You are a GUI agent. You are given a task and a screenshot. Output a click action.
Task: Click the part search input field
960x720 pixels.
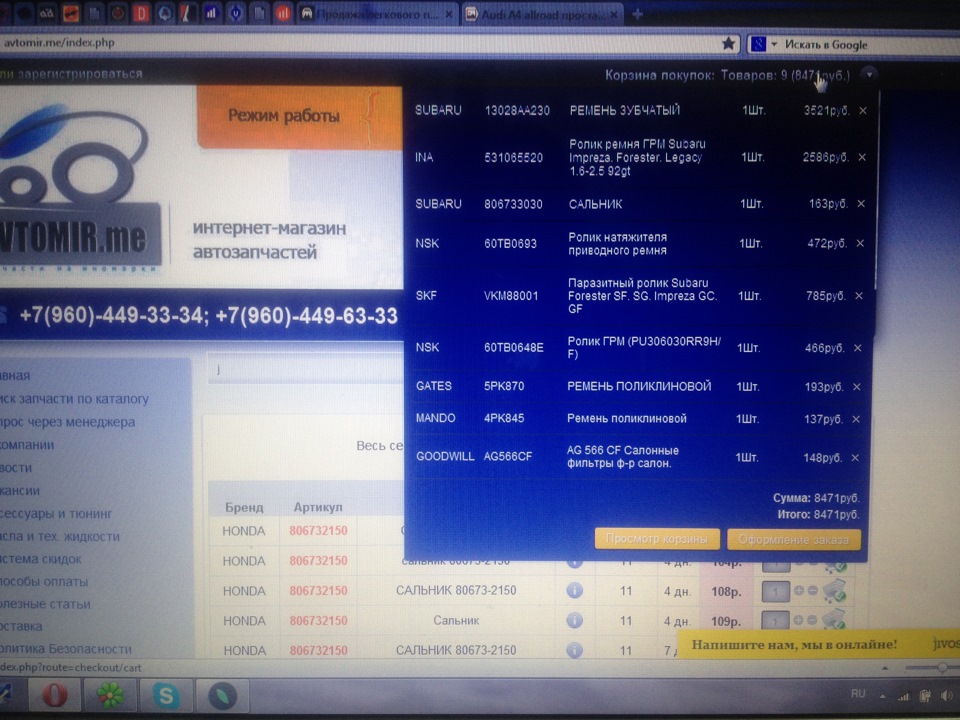(x=305, y=369)
